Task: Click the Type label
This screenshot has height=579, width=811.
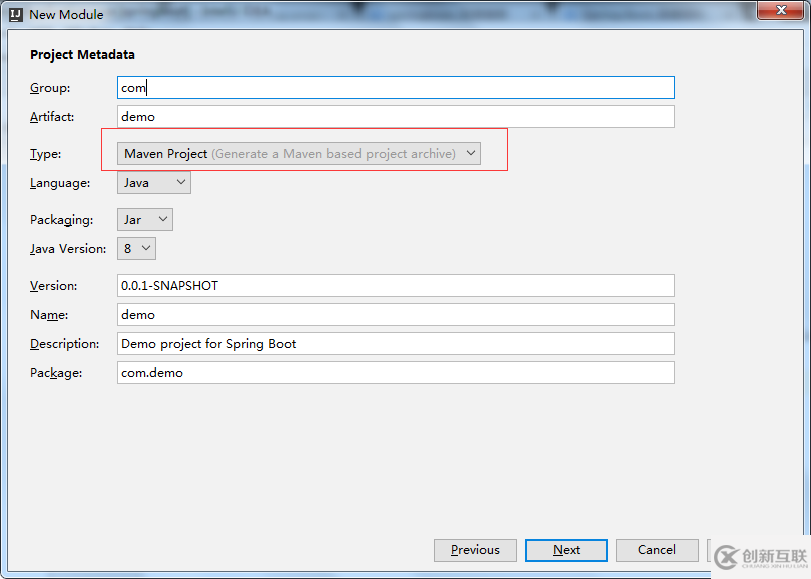Action: [46, 154]
